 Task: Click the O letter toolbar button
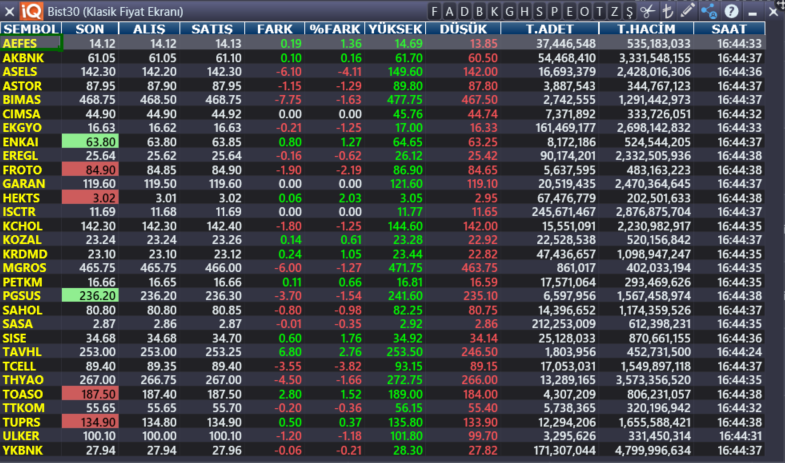(x=584, y=11)
